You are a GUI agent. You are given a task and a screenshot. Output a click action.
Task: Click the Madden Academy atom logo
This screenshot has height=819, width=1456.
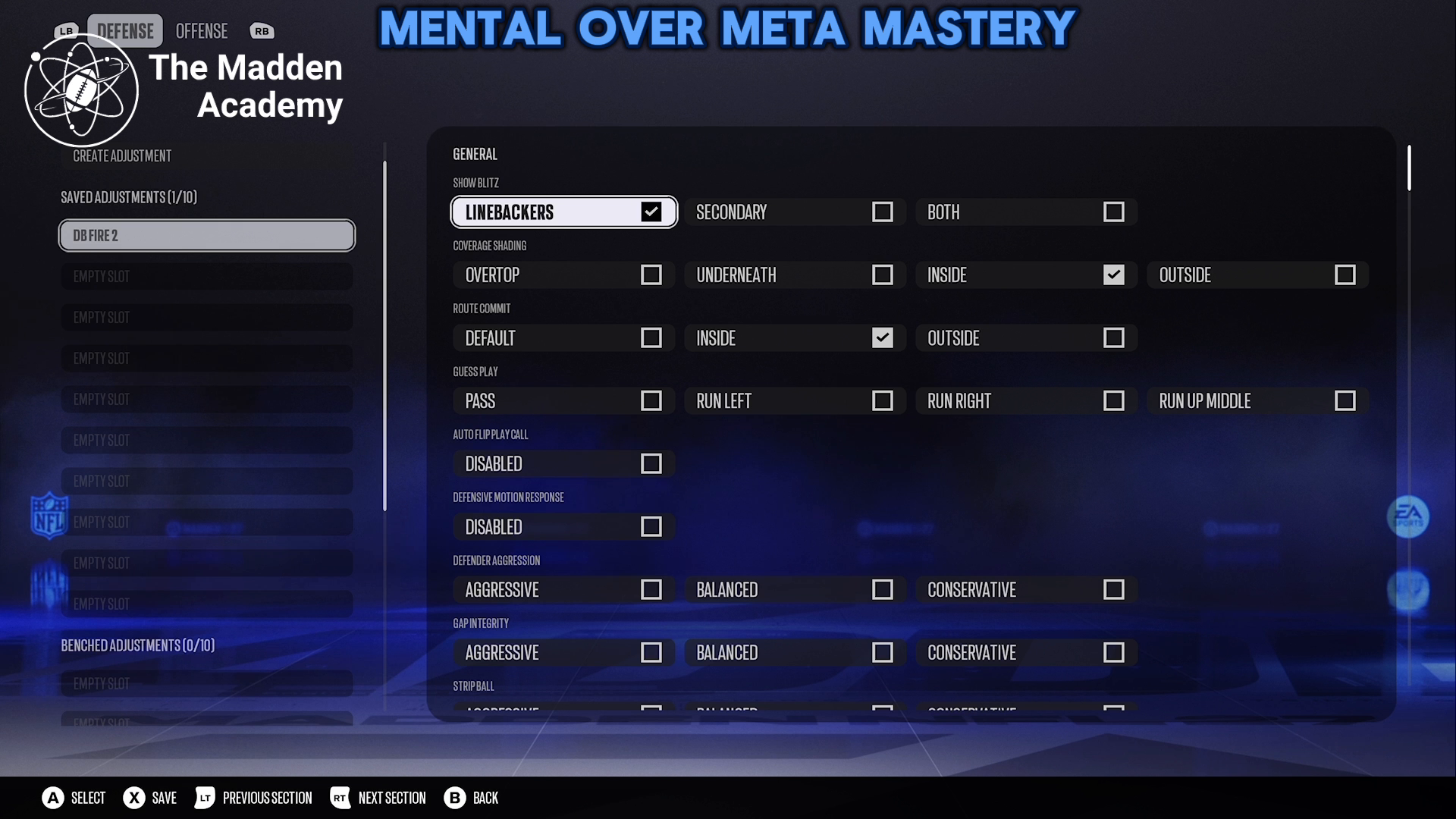[81, 90]
